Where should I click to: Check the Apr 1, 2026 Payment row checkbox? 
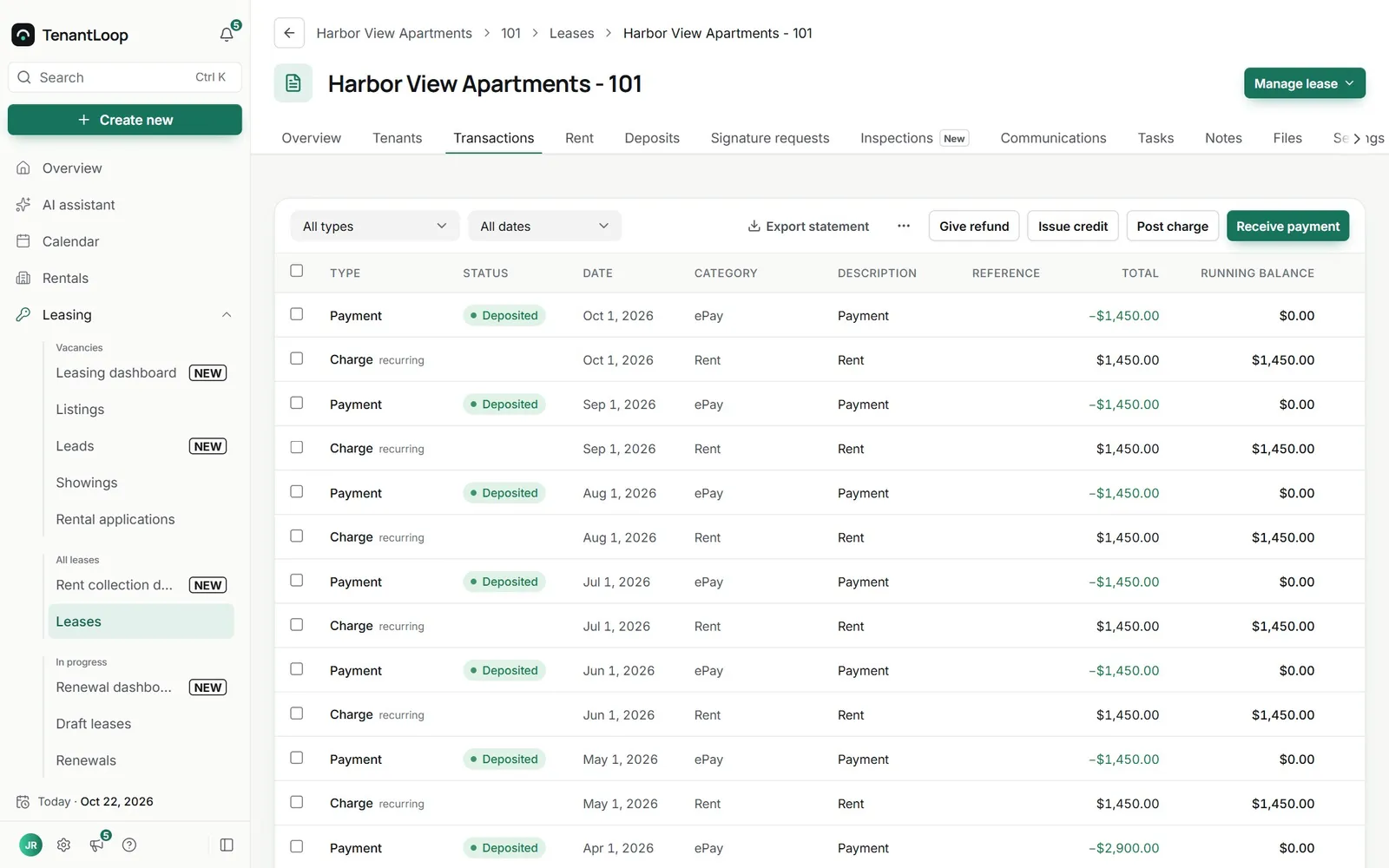click(x=297, y=846)
